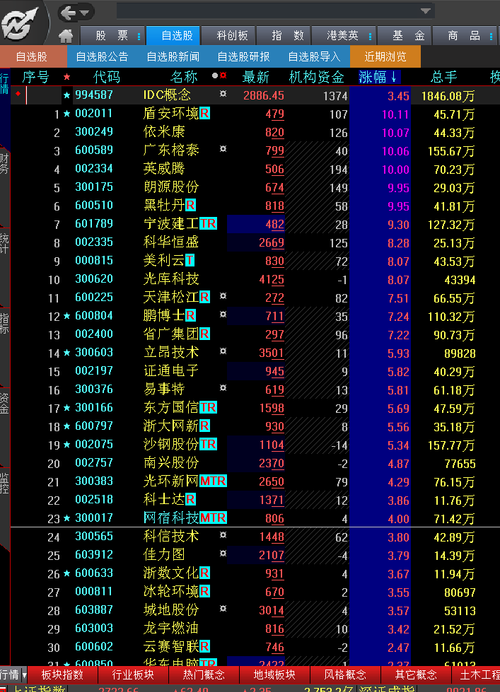
Task: Click the marker column header icons
Action: pos(219,75)
